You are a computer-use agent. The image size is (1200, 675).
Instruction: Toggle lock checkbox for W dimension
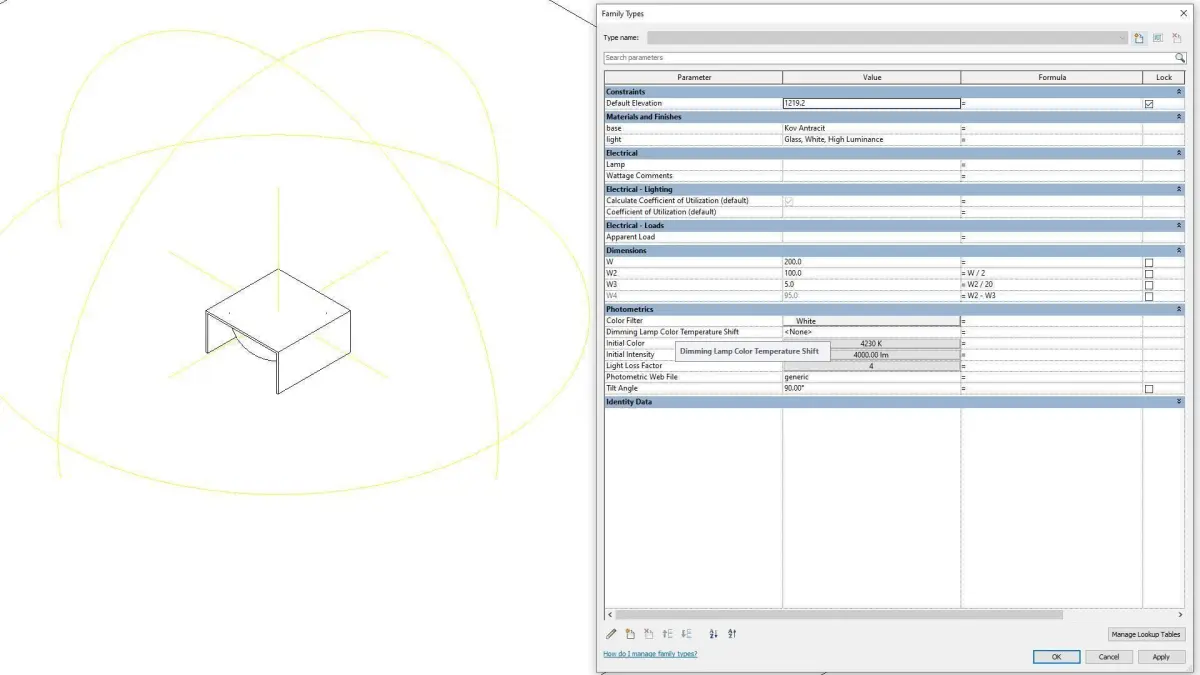pyautogui.click(x=1149, y=262)
